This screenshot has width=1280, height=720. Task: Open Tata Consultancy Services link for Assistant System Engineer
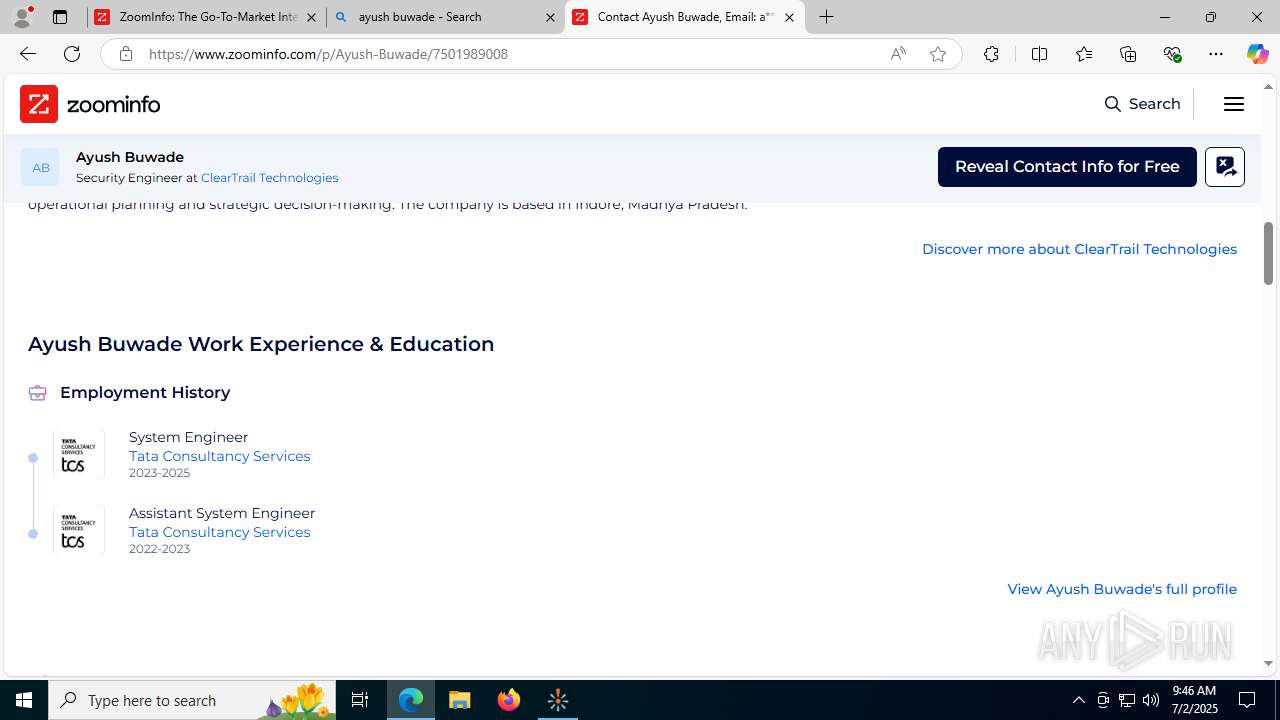[x=219, y=532]
